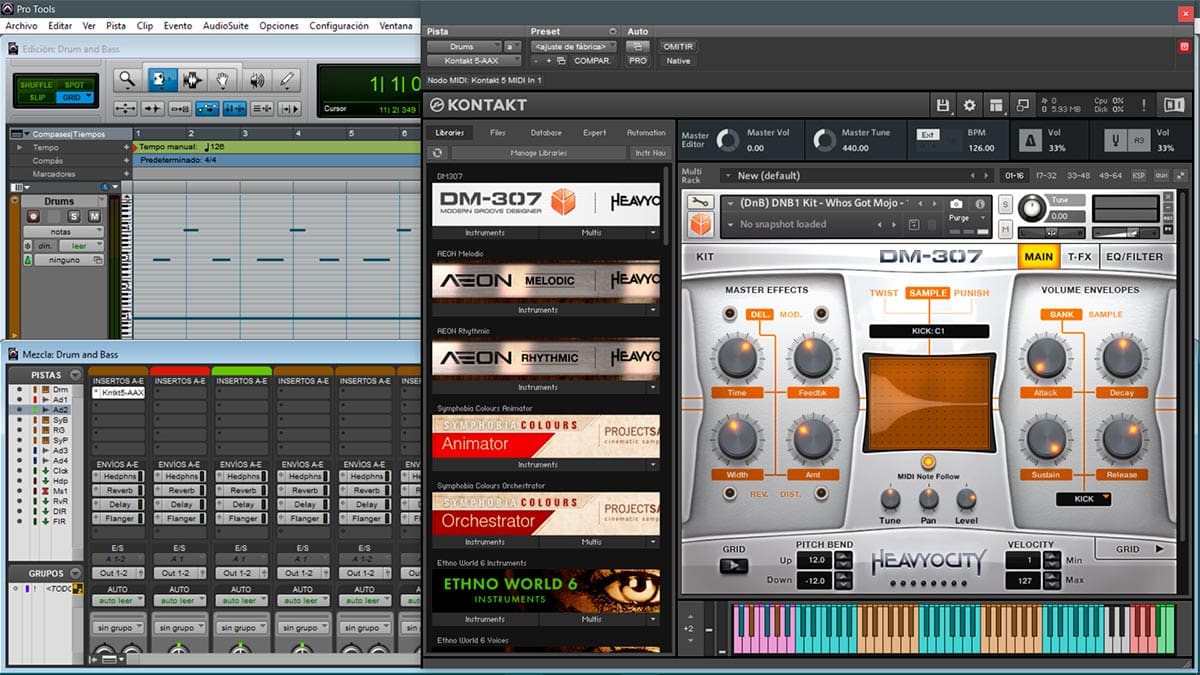The image size is (1200, 675).
Task: Click the snapshot camera icon
Action: point(956,203)
